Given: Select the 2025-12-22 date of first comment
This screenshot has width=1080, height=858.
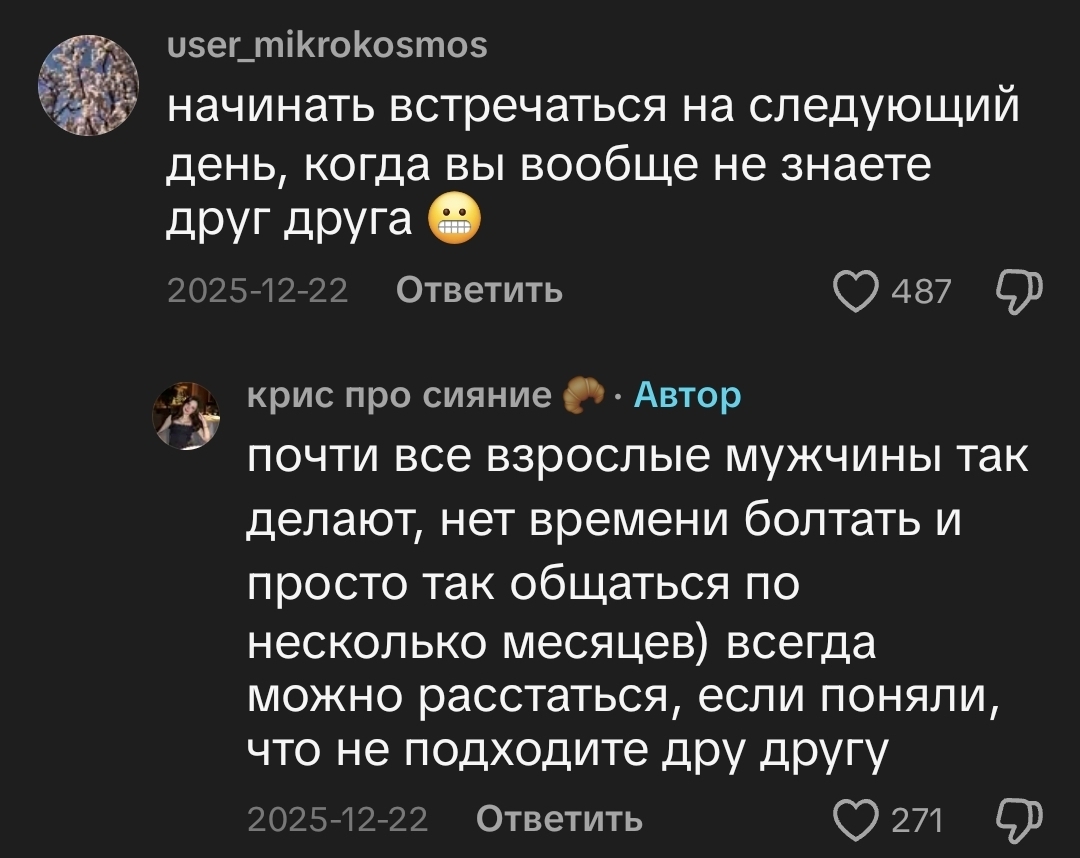Looking at the screenshot, I should click(x=258, y=291).
